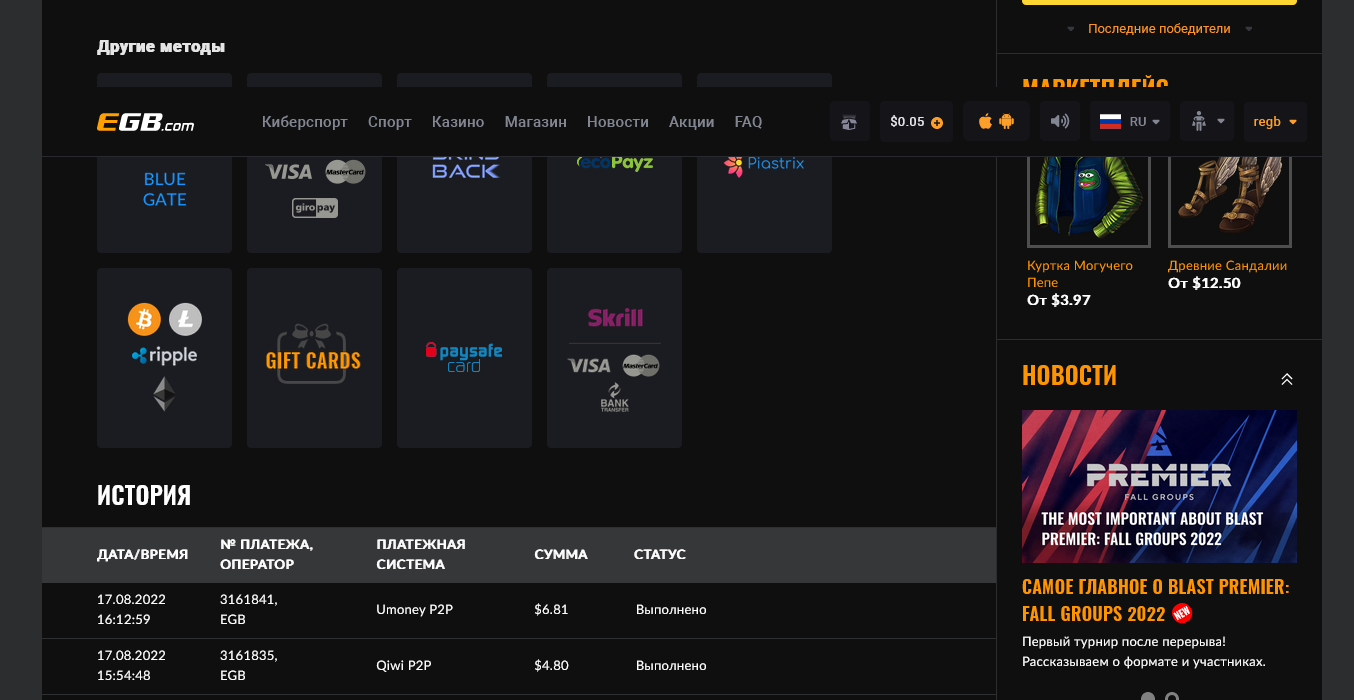The height and width of the screenshot is (700, 1354).
Task: Open the Blast Premier Fall Groups news headline
Action: coord(1156,600)
